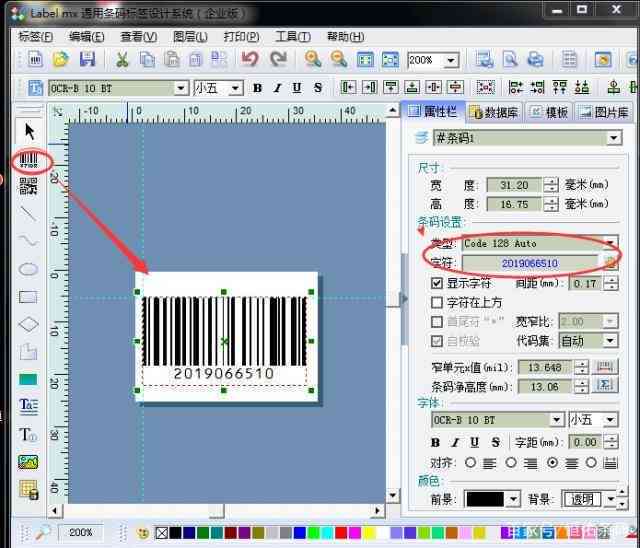640x548 pixels.
Task: Open the 小五 font size dropdown in the top toolbar
Action: [x=236, y=88]
